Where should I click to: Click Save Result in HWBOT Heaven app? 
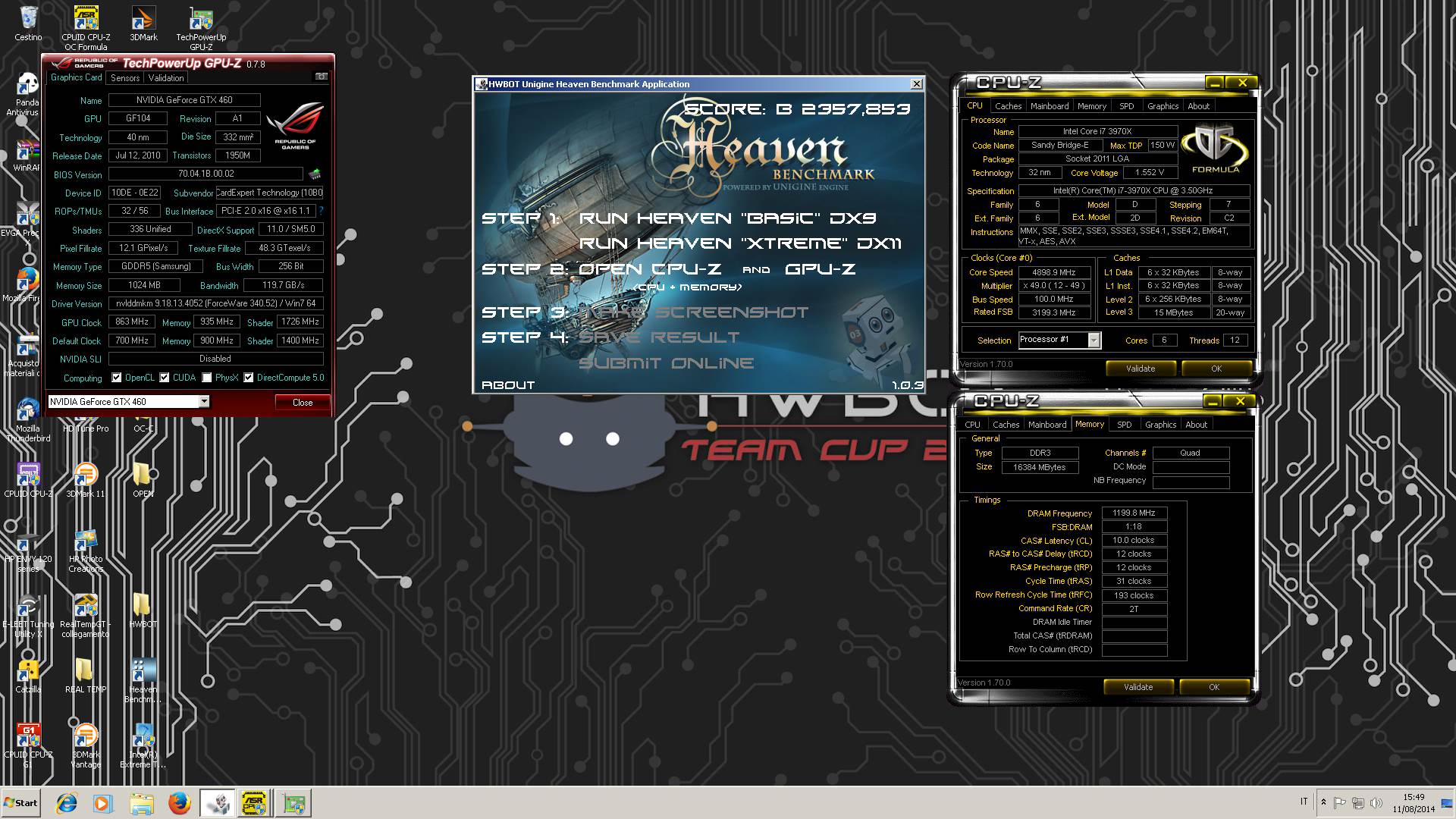tap(659, 337)
